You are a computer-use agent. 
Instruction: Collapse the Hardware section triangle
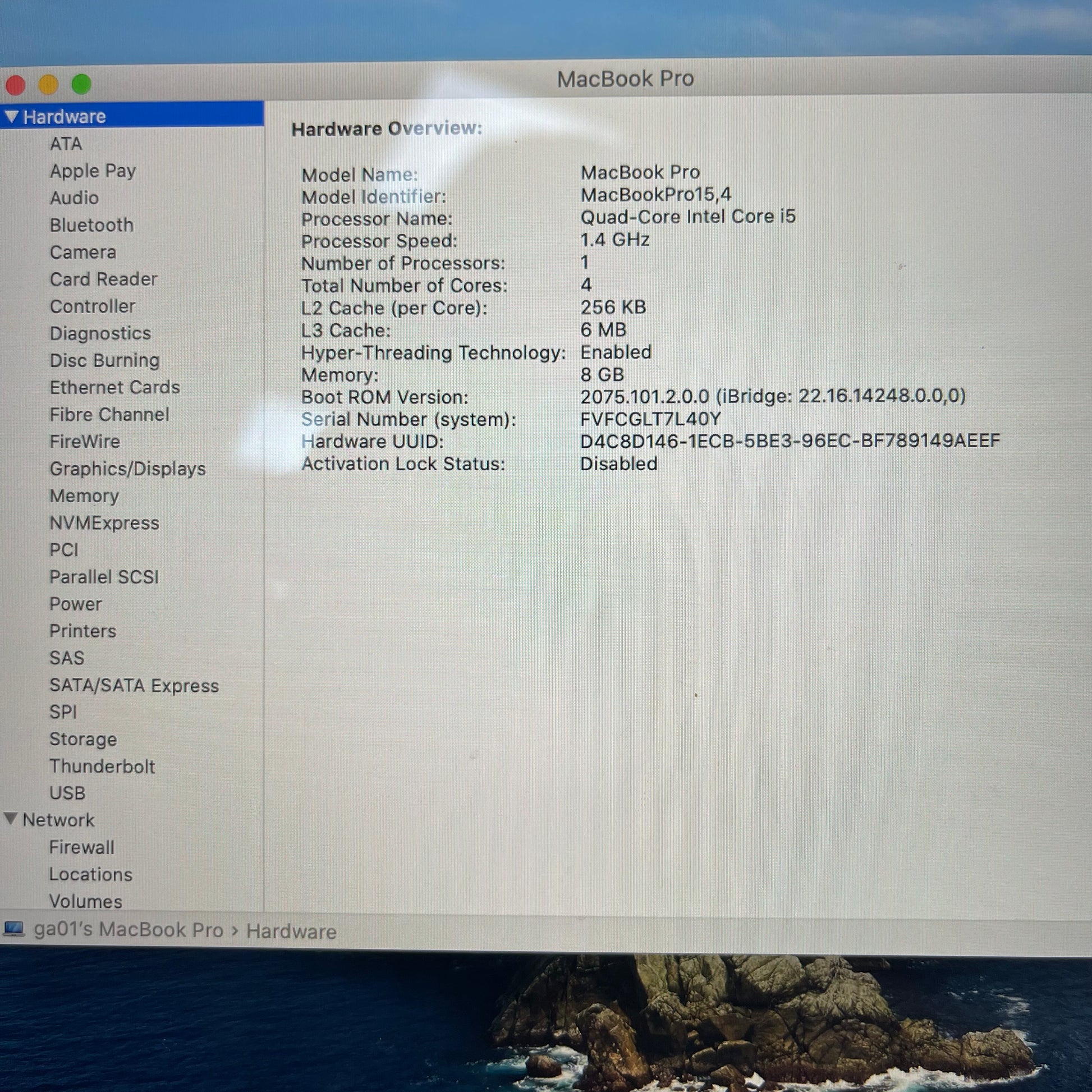pos(12,117)
